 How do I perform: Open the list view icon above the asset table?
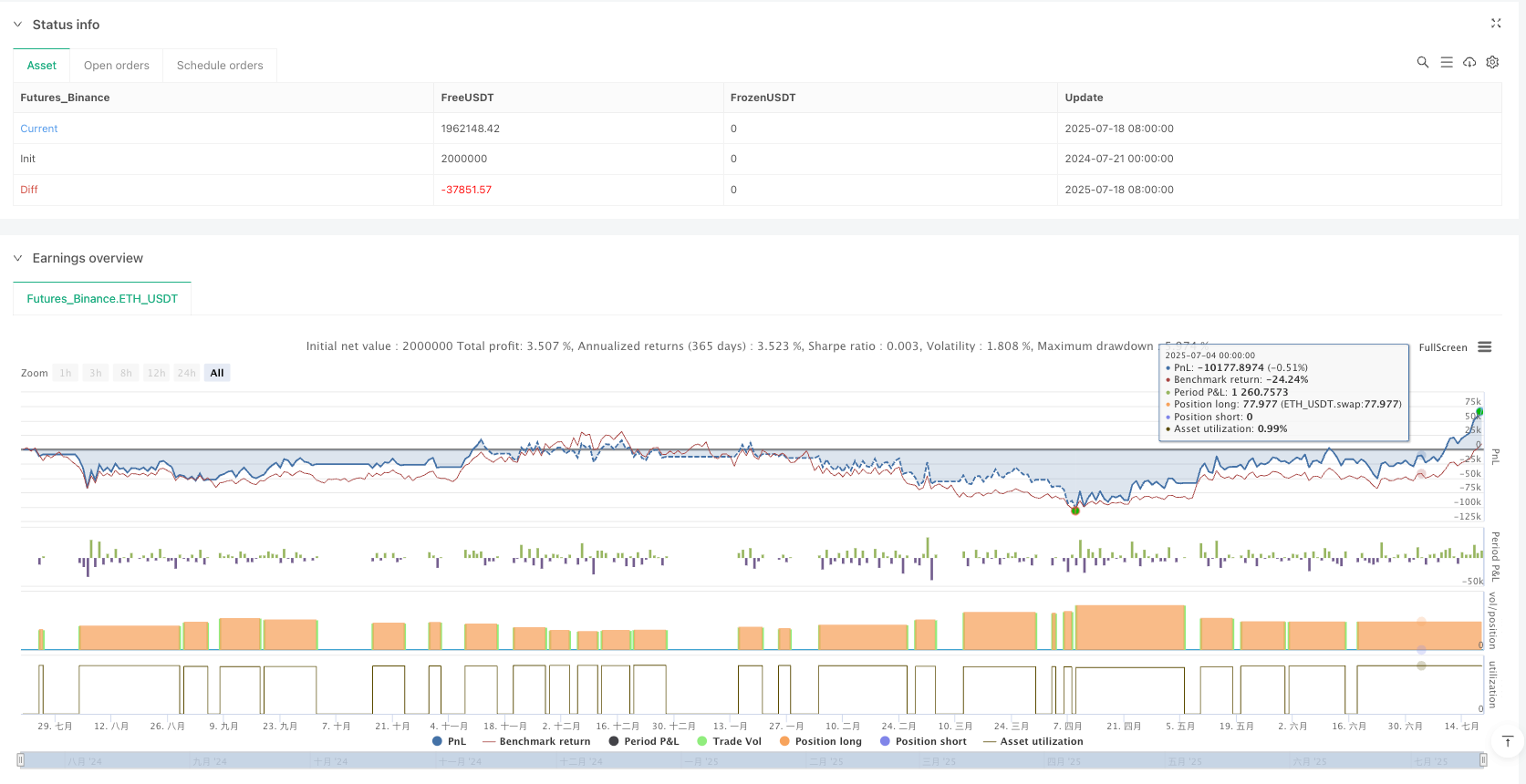pos(1446,62)
